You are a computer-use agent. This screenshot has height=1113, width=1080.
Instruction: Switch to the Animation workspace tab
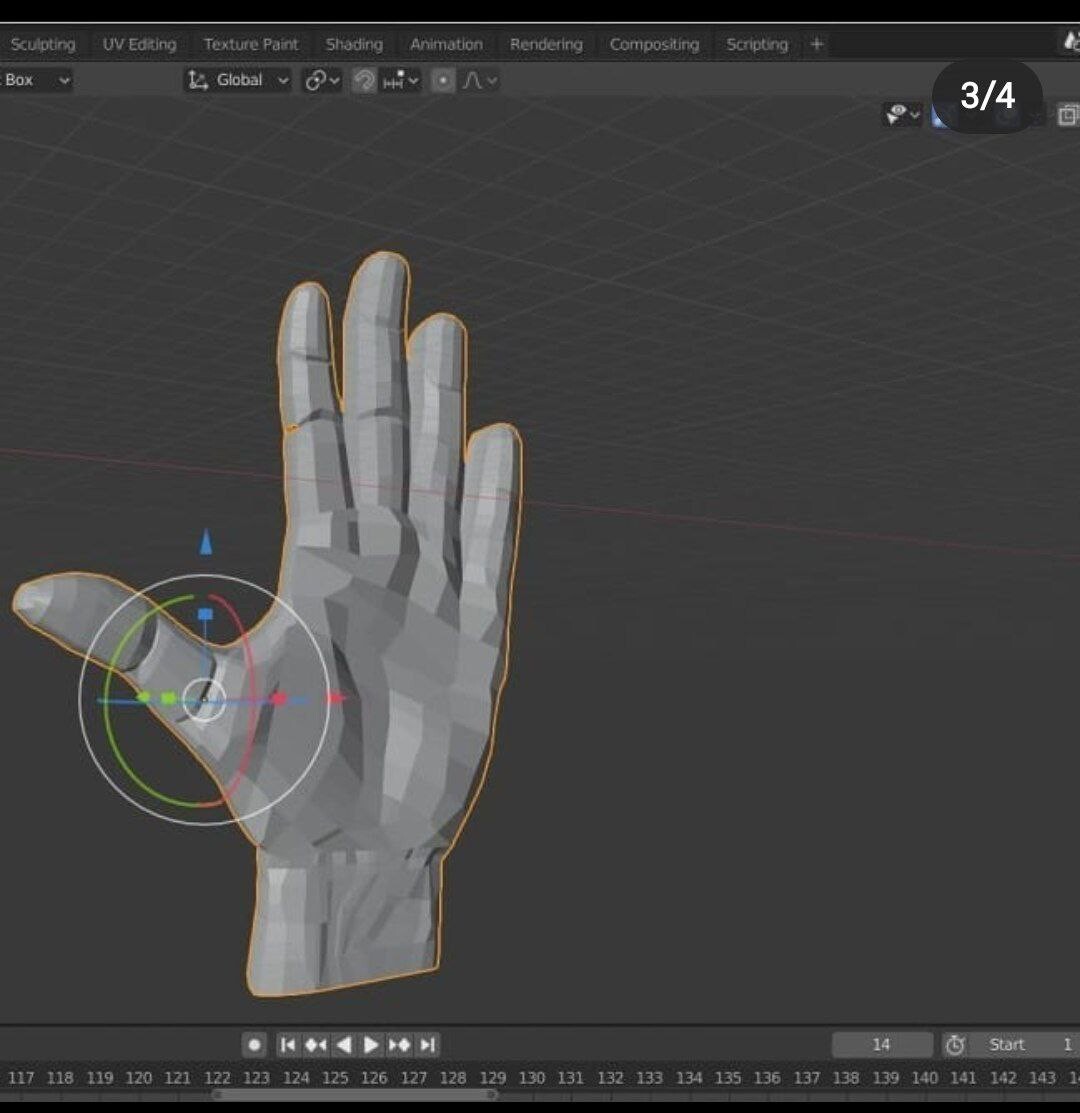[x=446, y=44]
